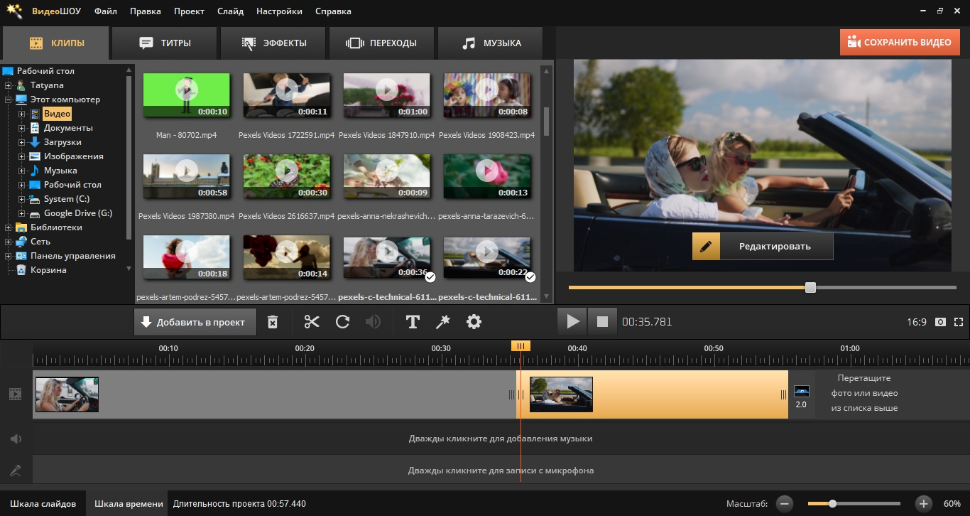
Task: Collapse the Этот компьютер tree node
Action: coord(8,100)
